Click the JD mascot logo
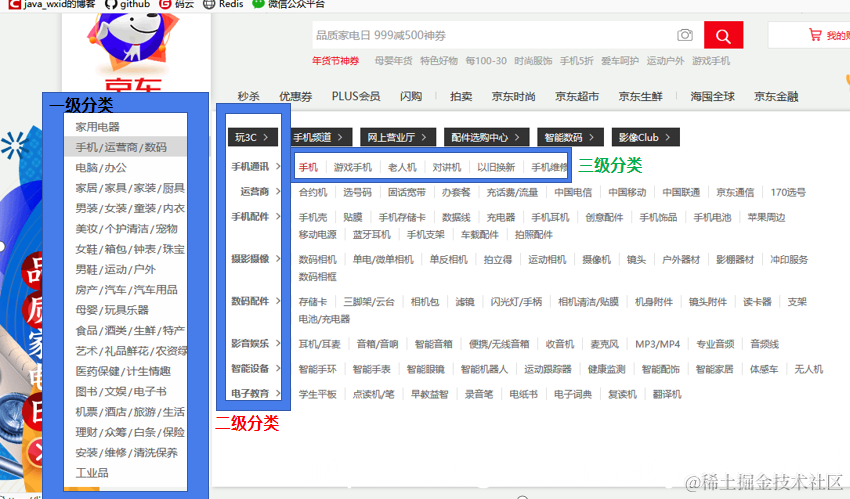This screenshot has width=850, height=499. pos(133,43)
